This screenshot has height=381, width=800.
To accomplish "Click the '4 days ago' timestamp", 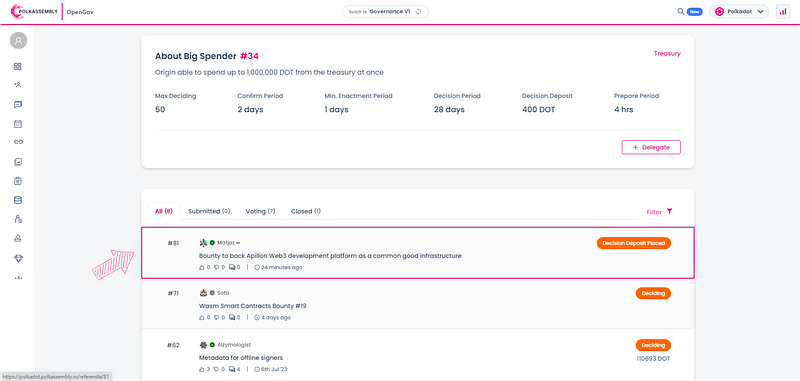I will click(x=276, y=317).
